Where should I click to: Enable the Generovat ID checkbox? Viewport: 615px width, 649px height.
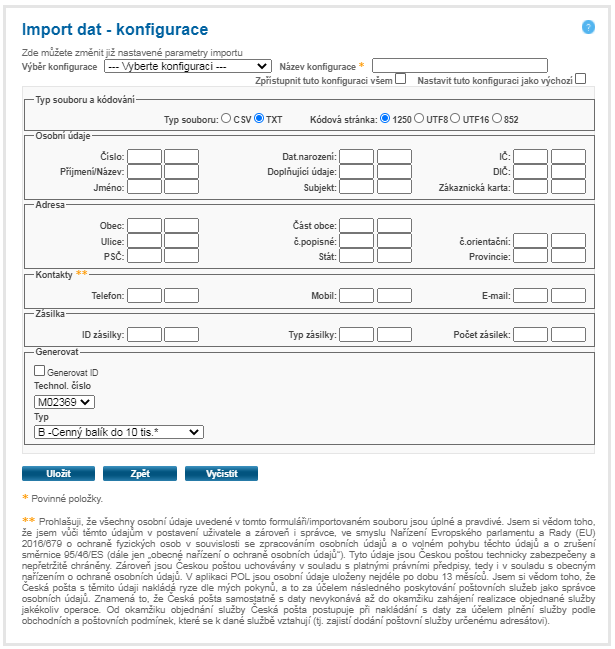click(39, 371)
